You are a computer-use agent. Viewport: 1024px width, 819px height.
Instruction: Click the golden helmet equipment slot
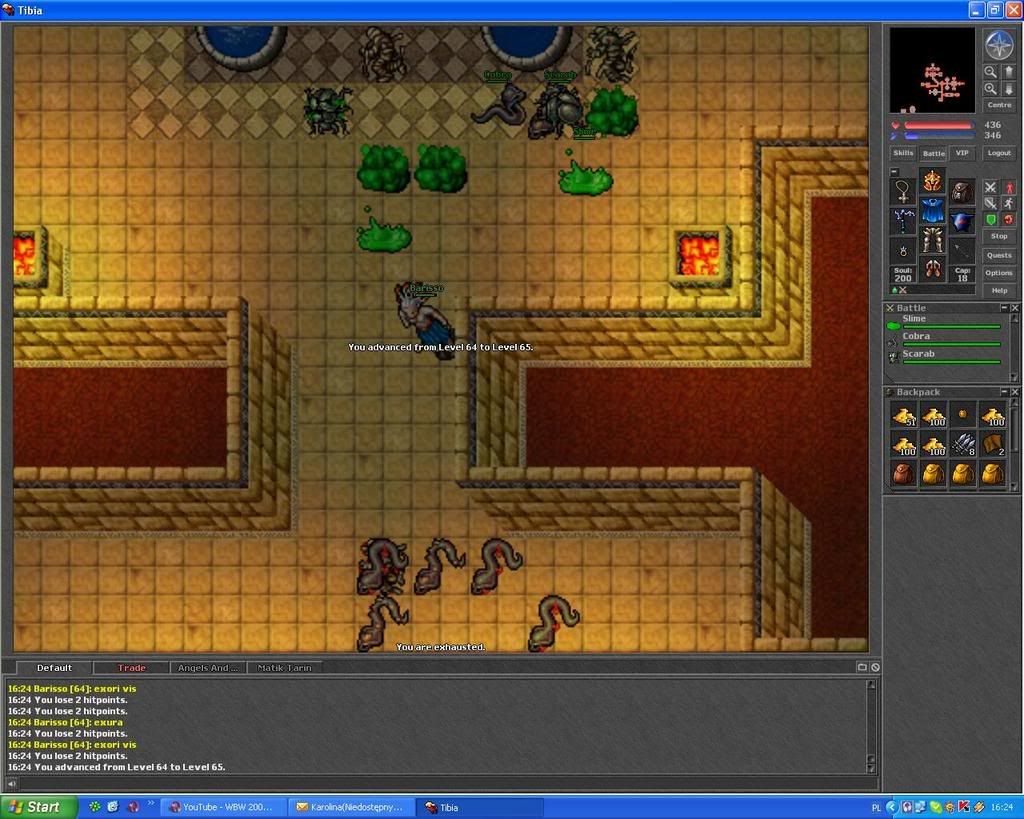933,181
